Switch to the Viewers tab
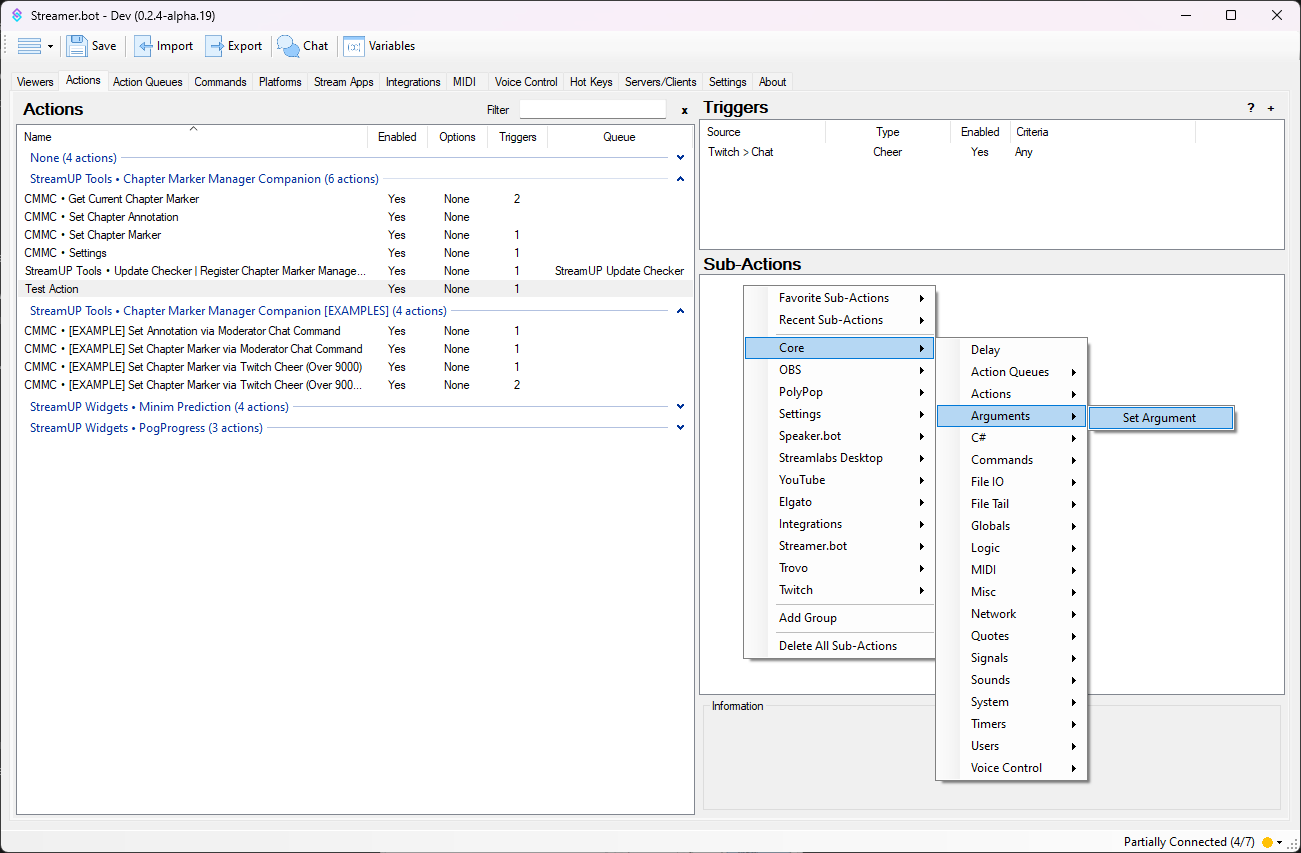The height and width of the screenshot is (853, 1301). tap(36, 82)
